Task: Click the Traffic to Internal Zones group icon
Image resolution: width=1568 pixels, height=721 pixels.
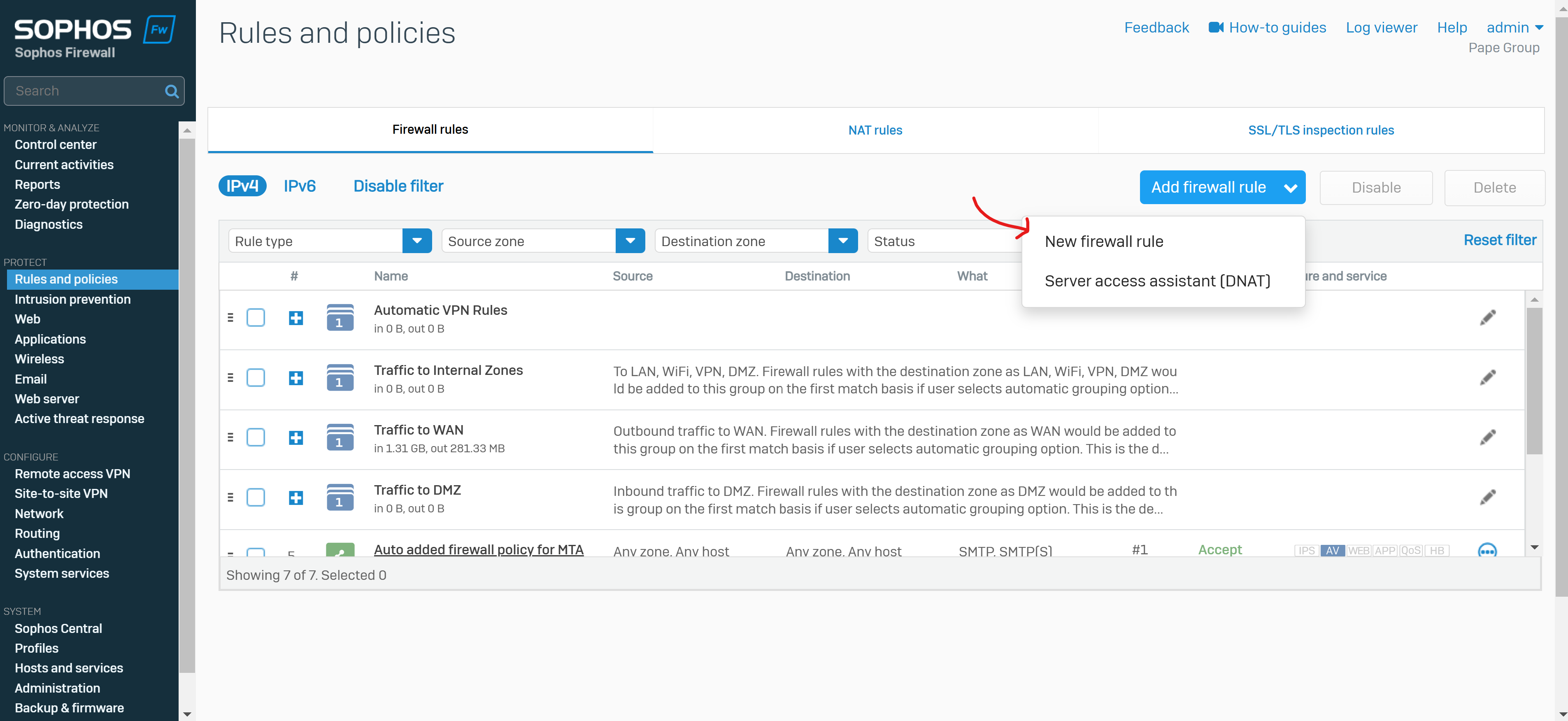Action: pyautogui.click(x=340, y=378)
